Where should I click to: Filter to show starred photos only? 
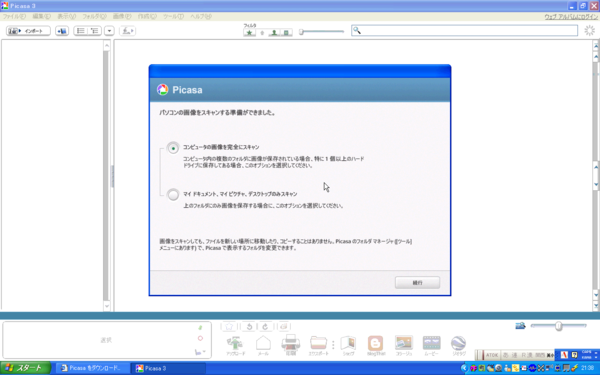249,33
